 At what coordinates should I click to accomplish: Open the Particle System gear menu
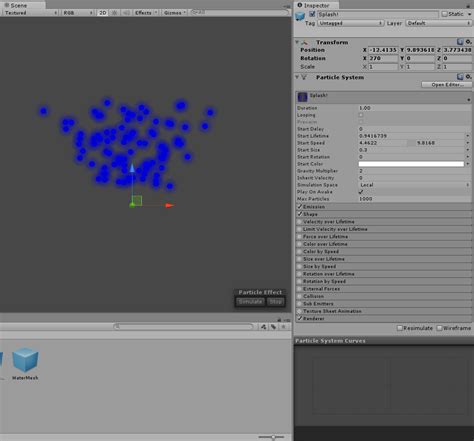click(x=468, y=77)
